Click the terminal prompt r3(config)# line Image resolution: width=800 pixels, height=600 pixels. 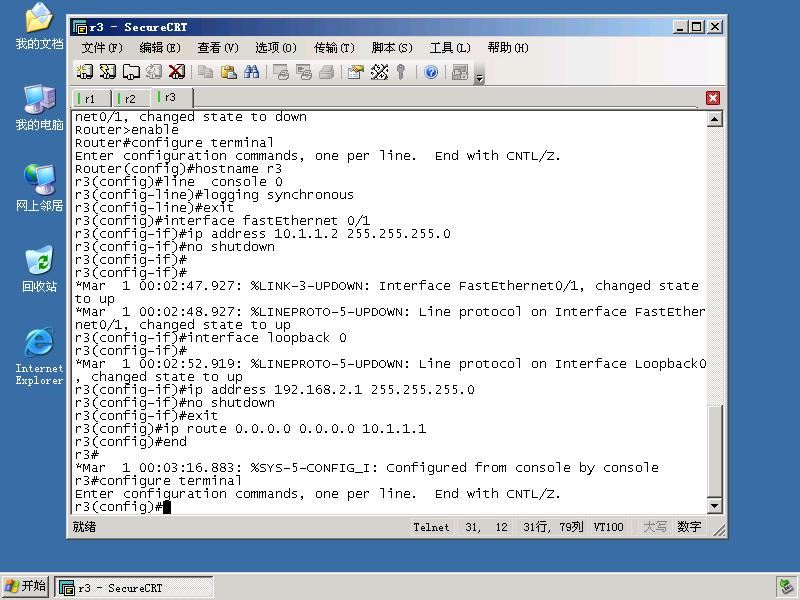(122, 507)
